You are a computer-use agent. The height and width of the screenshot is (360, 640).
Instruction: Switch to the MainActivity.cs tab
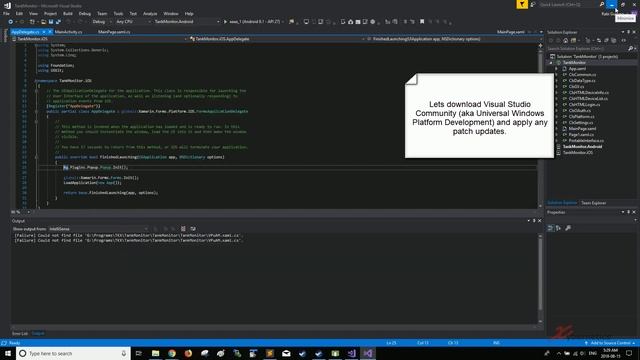(68, 32)
